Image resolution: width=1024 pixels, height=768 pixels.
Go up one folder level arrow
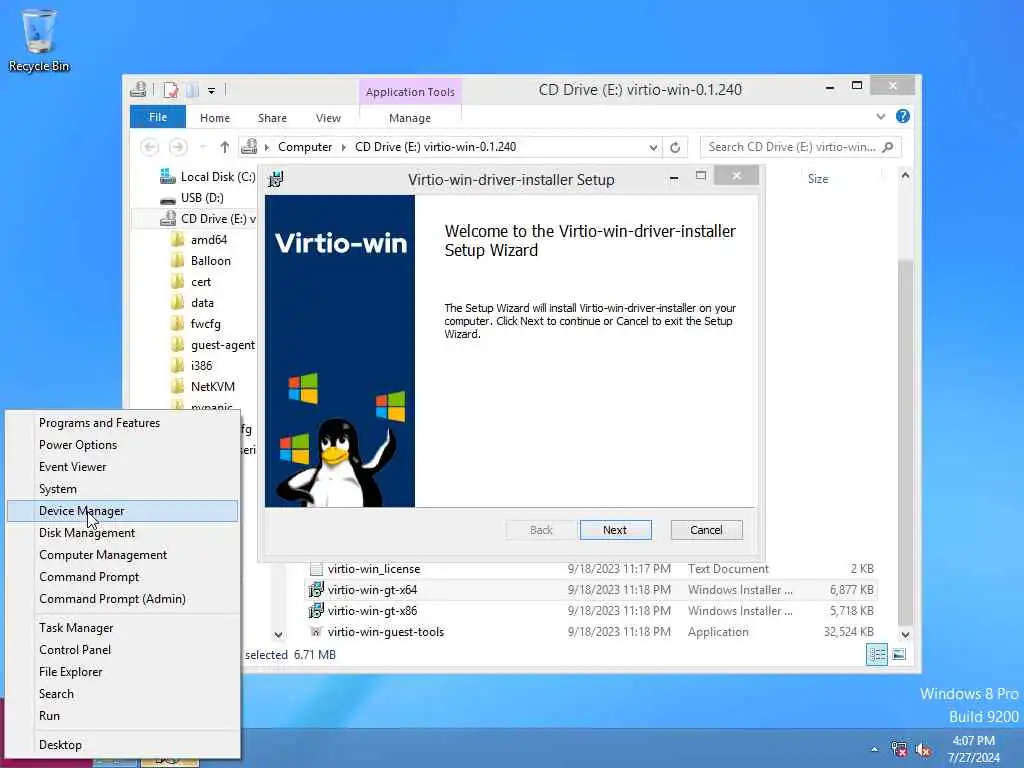click(225, 147)
